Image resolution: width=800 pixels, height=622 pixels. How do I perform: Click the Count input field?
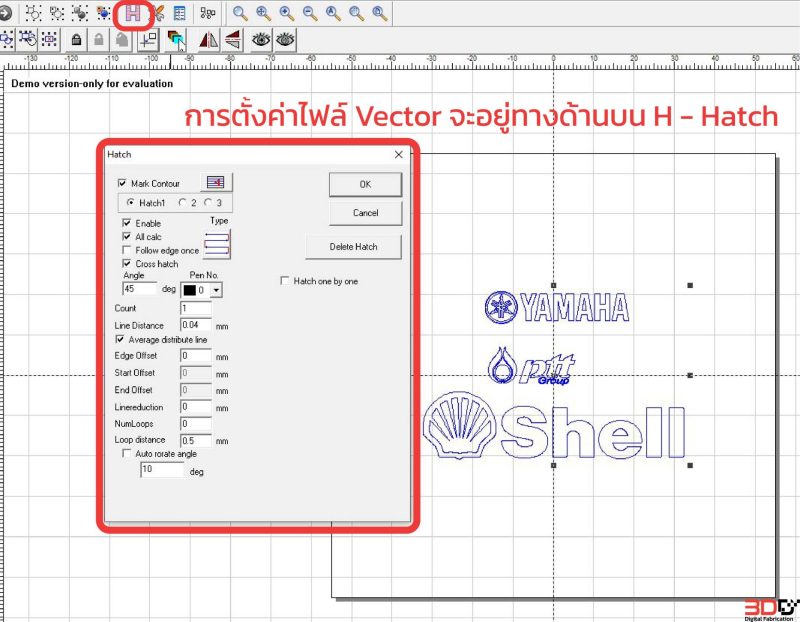tap(196, 308)
